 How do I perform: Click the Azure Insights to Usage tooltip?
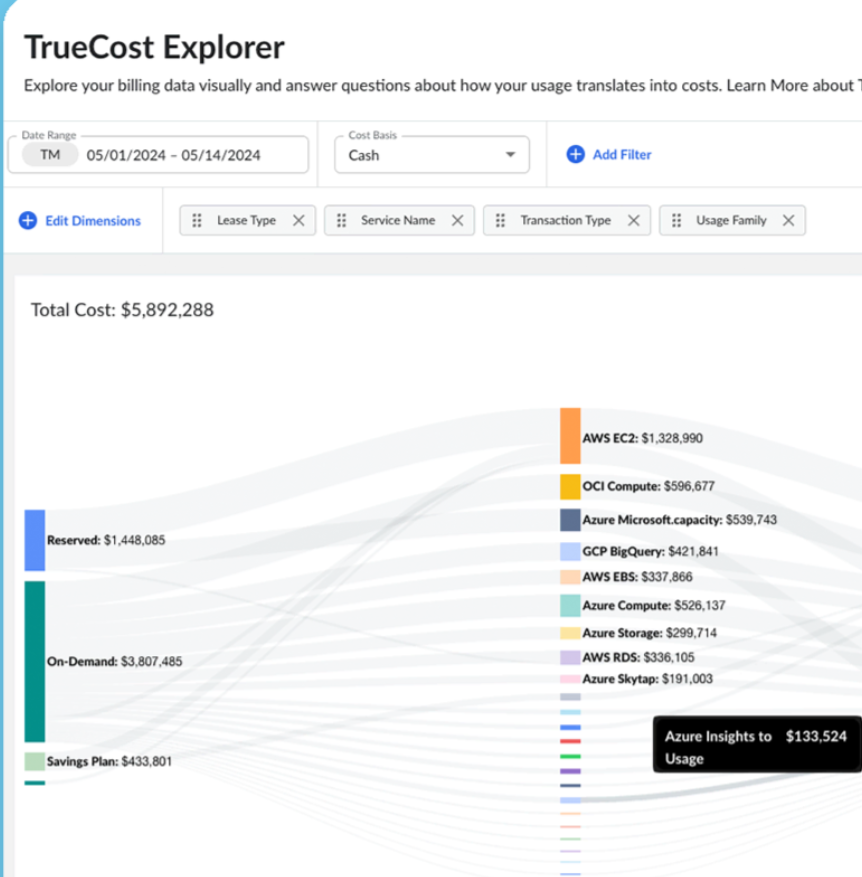[757, 744]
